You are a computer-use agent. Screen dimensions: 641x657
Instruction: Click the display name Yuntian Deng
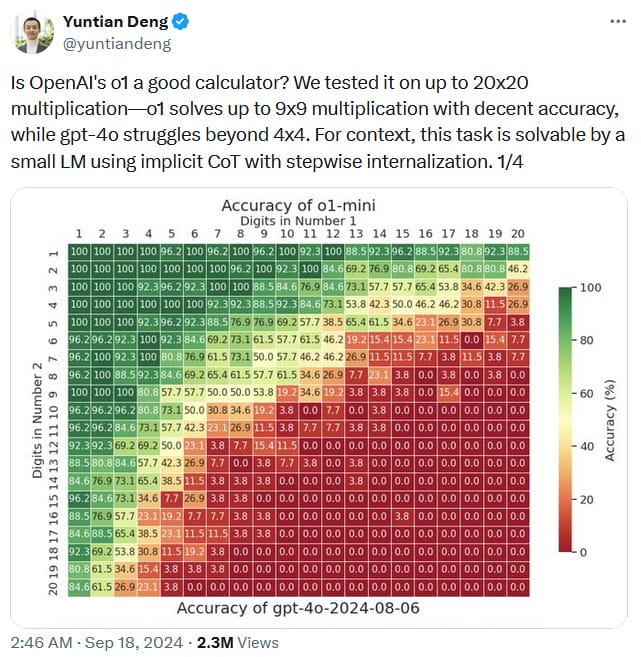pyautogui.click(x=111, y=21)
